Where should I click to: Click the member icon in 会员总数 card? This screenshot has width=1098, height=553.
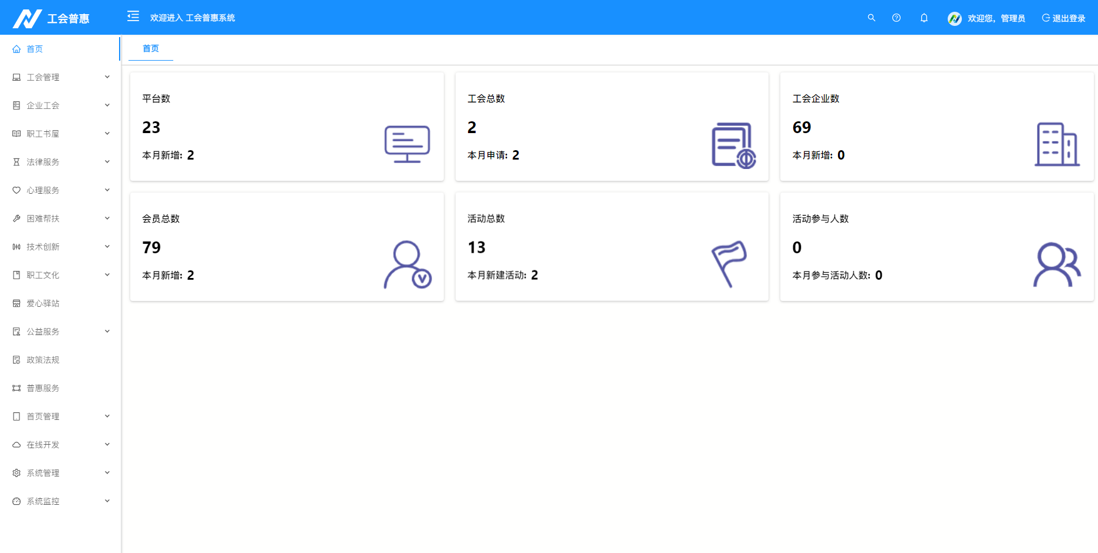click(407, 265)
